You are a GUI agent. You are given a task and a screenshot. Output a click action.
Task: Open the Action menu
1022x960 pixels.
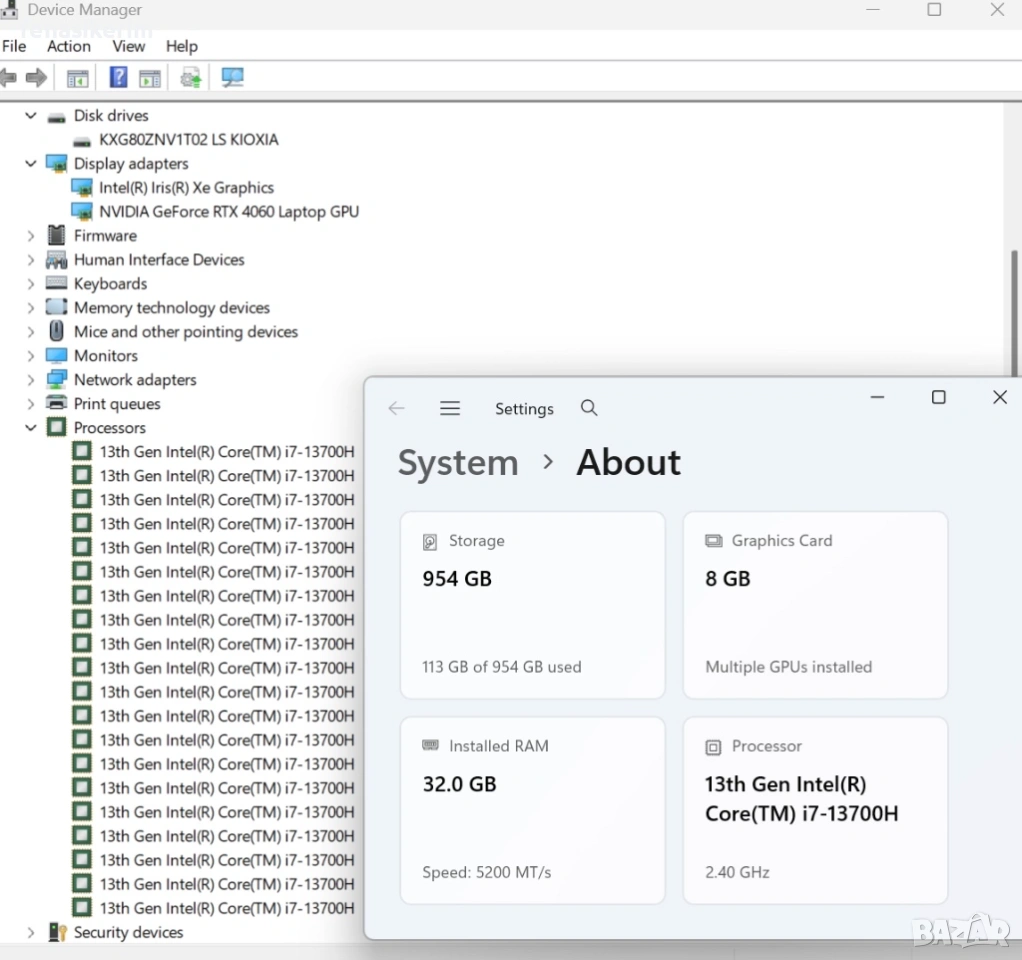click(x=68, y=46)
